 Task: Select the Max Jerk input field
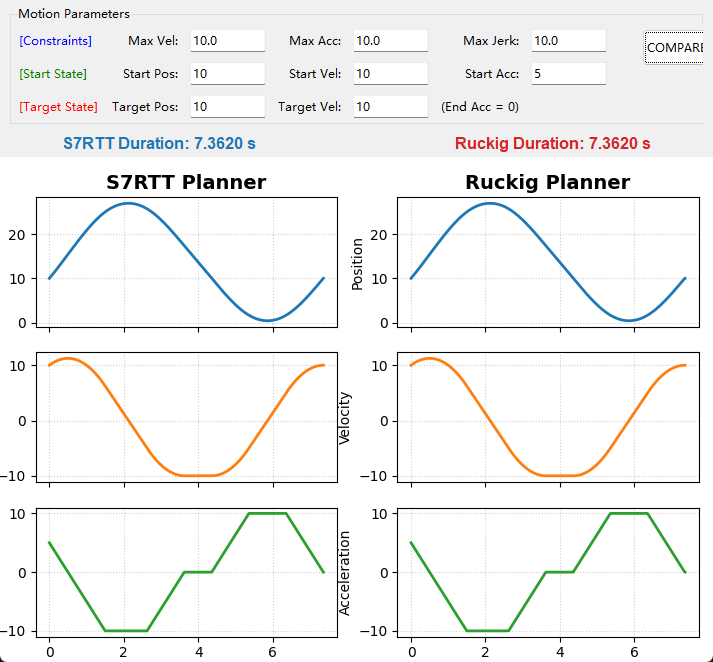pyautogui.click(x=568, y=41)
